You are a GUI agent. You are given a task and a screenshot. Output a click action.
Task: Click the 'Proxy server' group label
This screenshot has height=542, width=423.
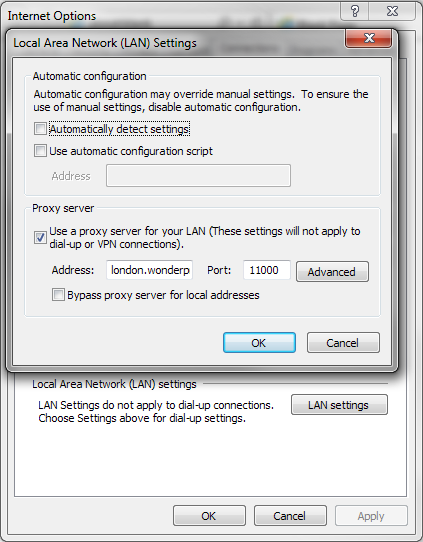tap(63, 208)
